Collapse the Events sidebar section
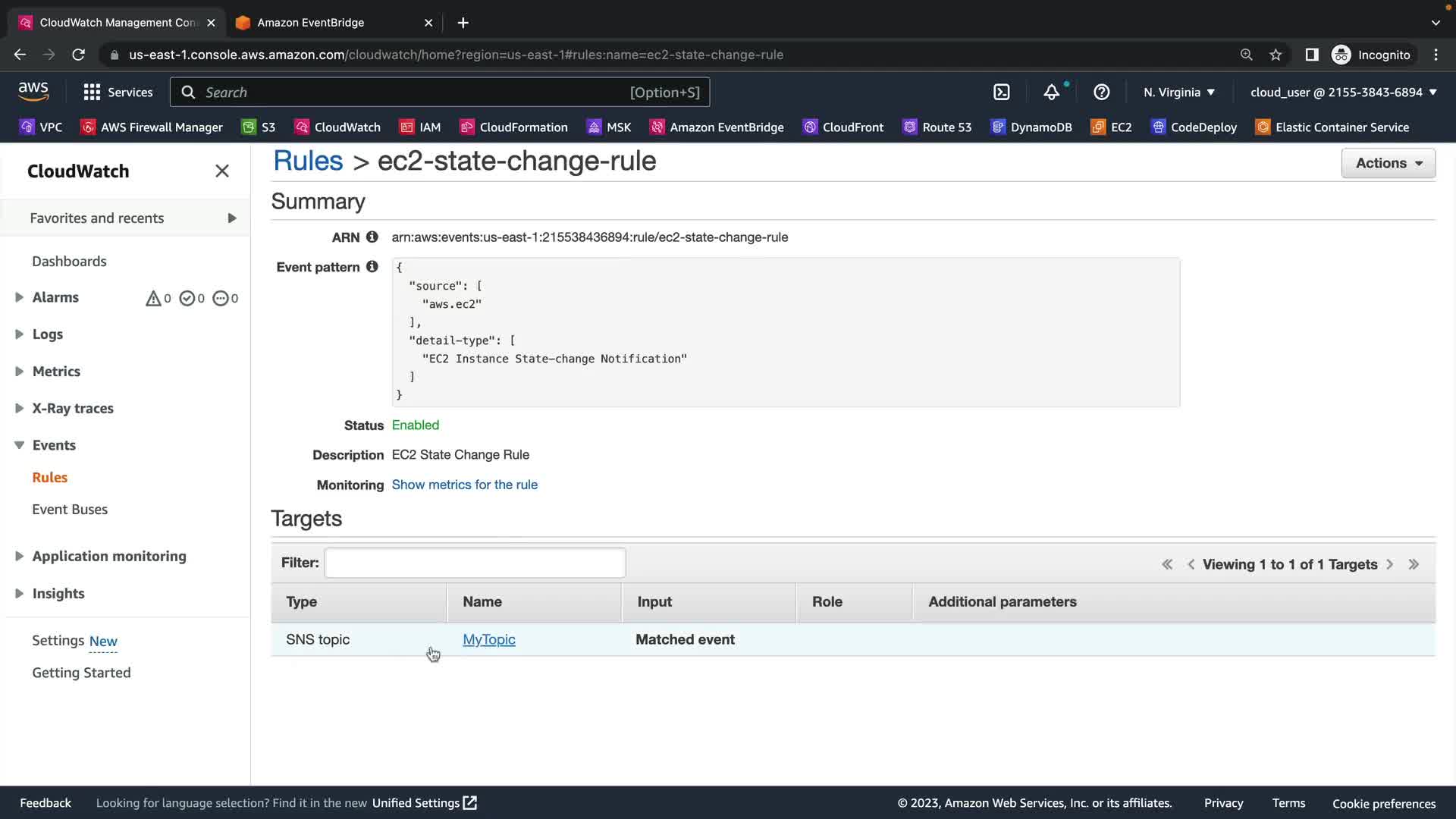 [x=20, y=445]
